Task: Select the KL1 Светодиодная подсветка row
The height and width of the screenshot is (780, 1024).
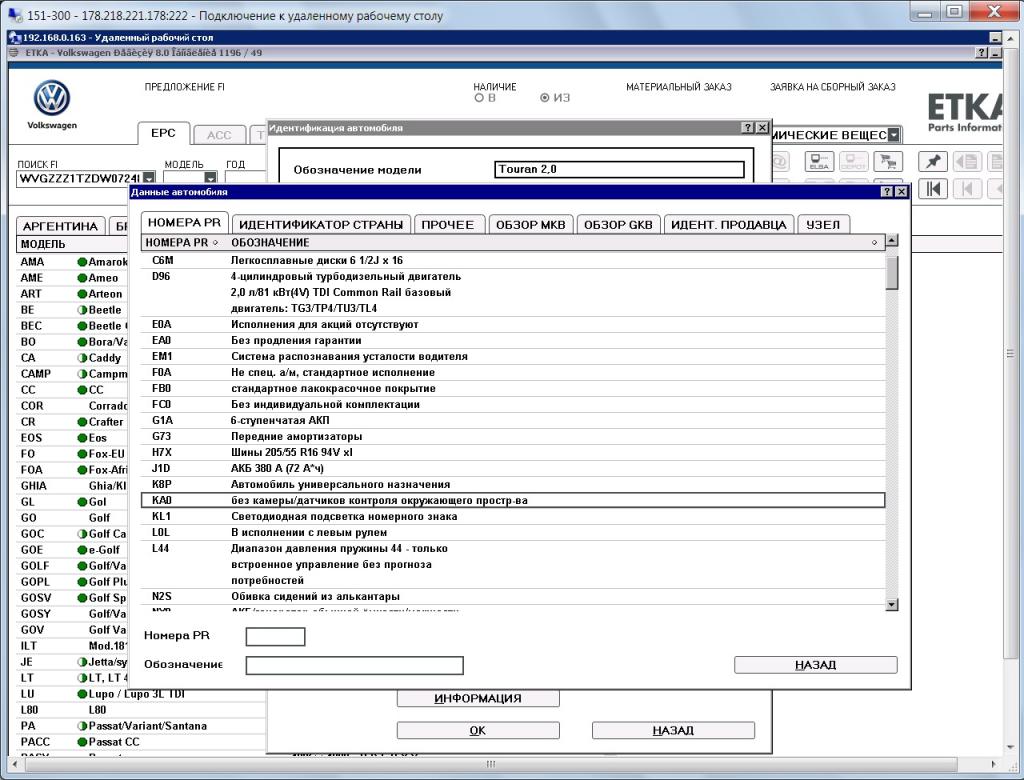Action: click(x=513, y=516)
